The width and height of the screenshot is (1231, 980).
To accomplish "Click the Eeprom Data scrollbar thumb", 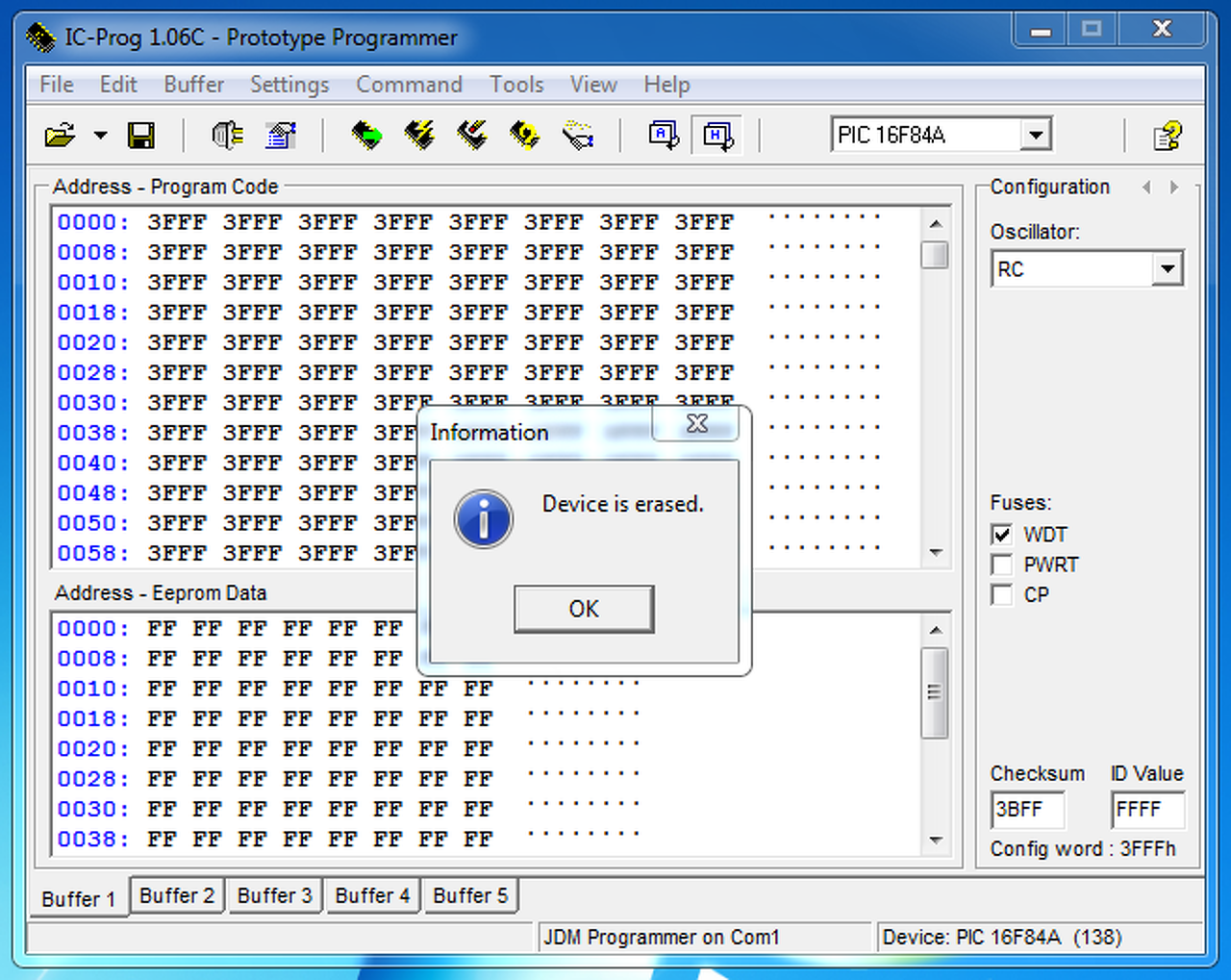I will coord(935,692).
